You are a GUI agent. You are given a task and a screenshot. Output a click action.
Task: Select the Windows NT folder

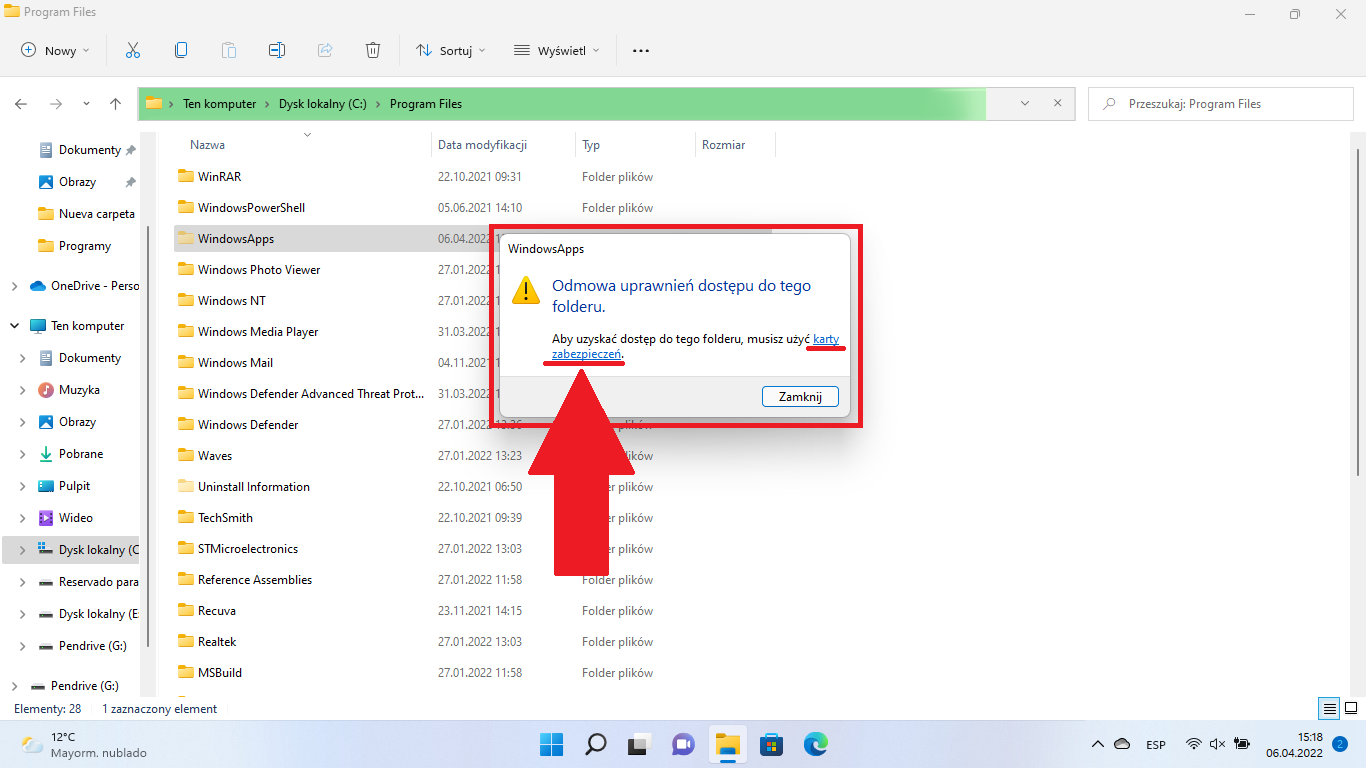[x=231, y=301]
